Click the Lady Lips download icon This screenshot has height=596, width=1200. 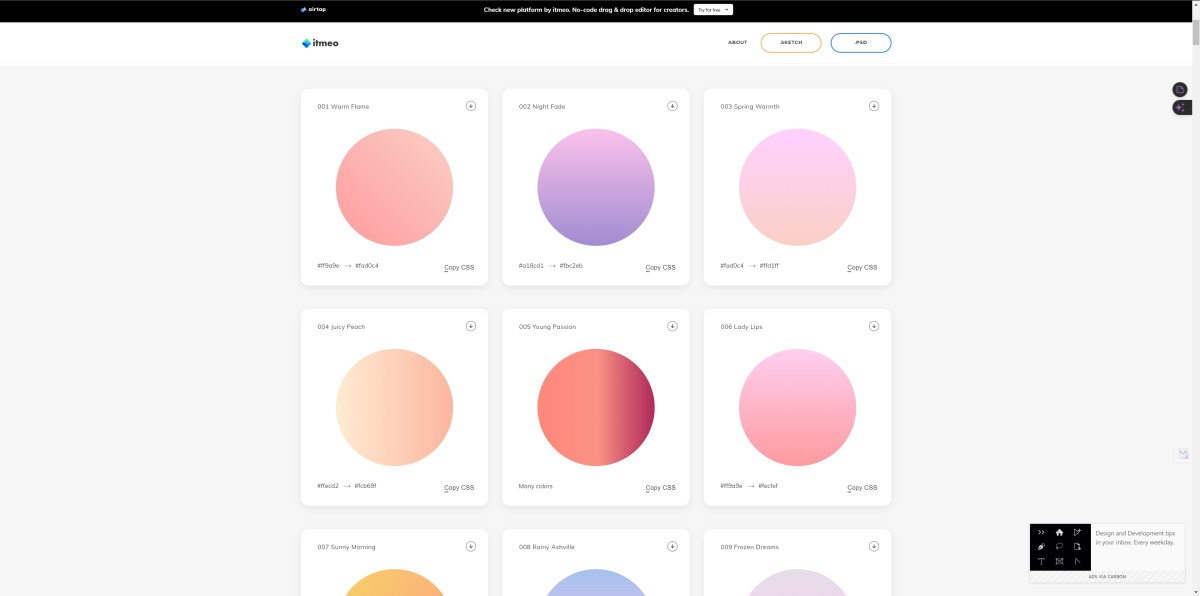point(874,326)
